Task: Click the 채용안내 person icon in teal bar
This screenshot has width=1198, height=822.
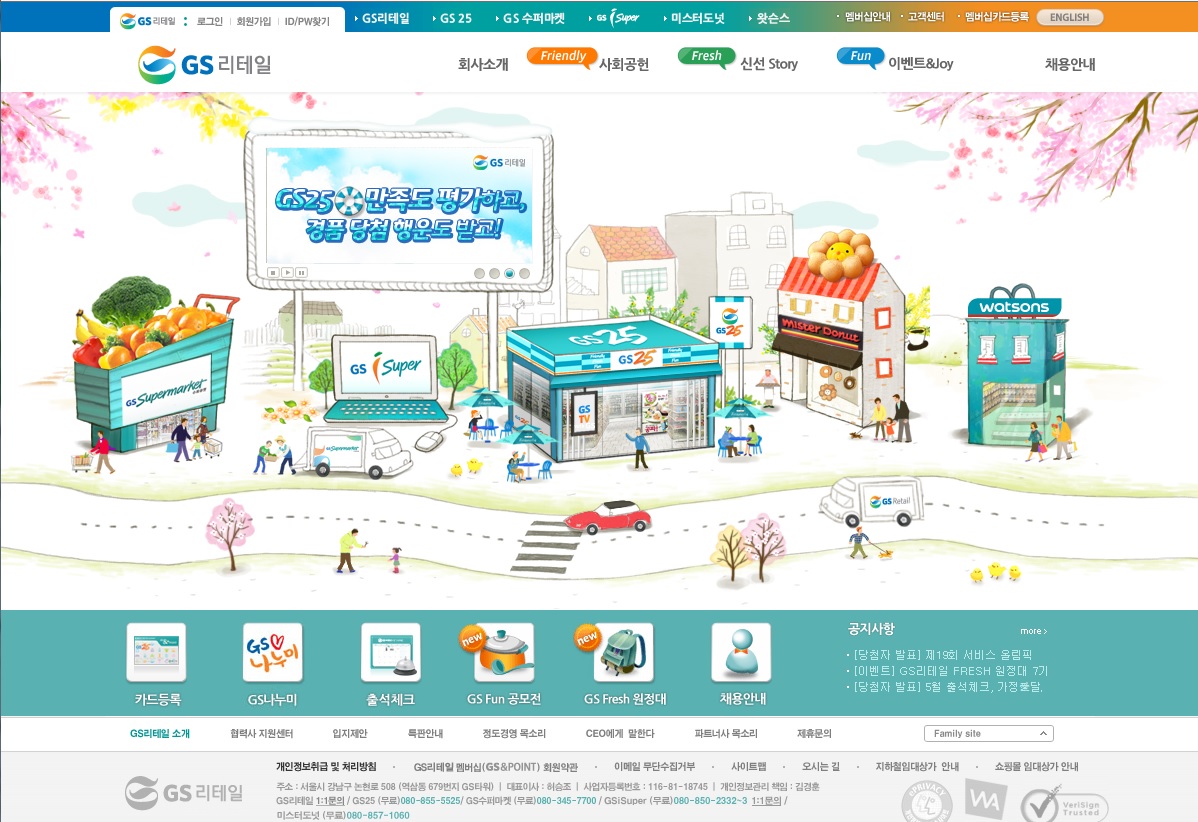Action: pyautogui.click(x=741, y=652)
